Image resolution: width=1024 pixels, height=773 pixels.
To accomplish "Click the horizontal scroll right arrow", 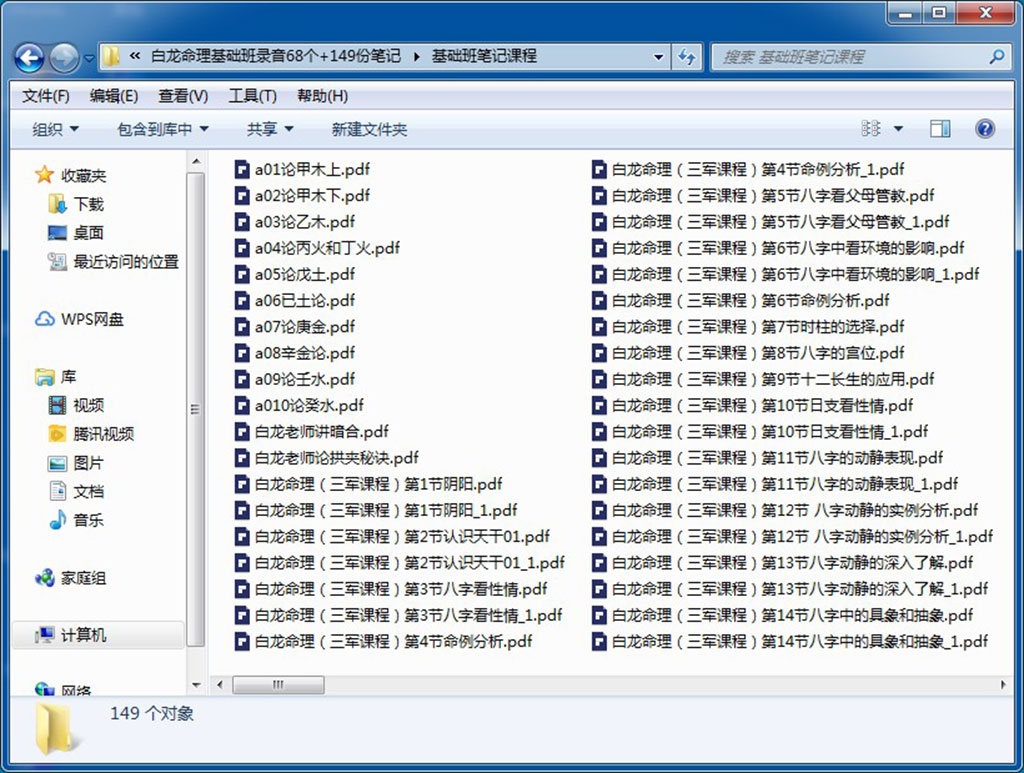I will tap(1003, 685).
